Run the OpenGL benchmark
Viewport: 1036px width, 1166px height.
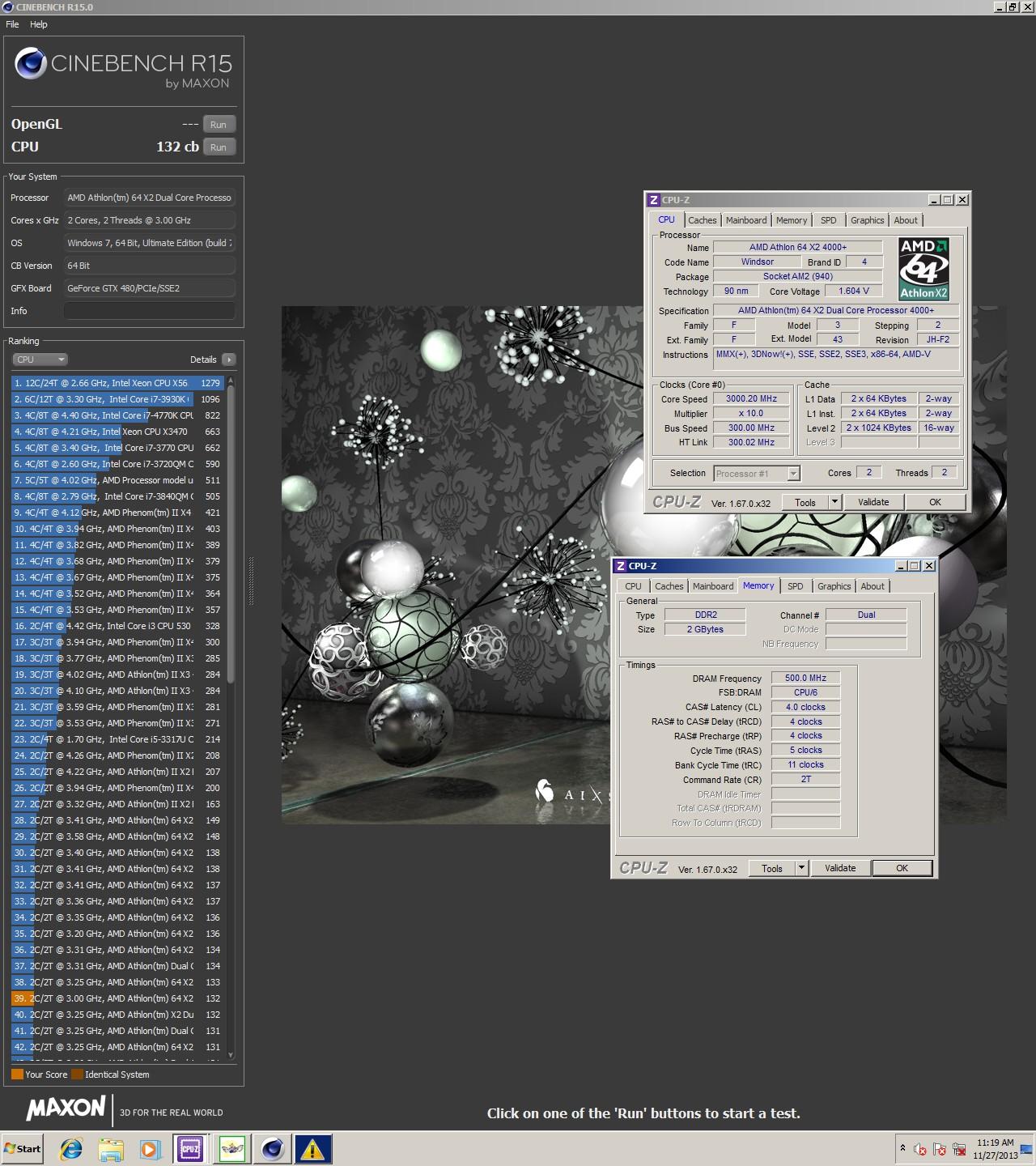[x=219, y=125]
